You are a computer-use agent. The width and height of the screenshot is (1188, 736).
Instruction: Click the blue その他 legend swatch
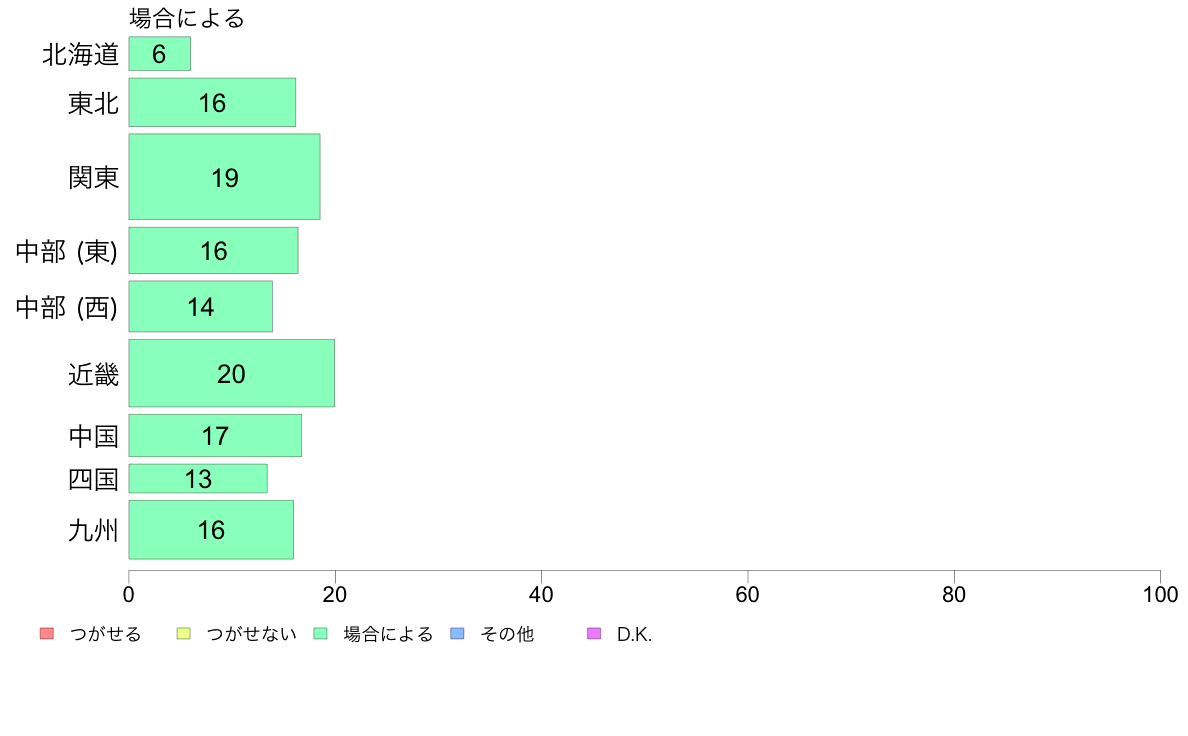point(457,634)
